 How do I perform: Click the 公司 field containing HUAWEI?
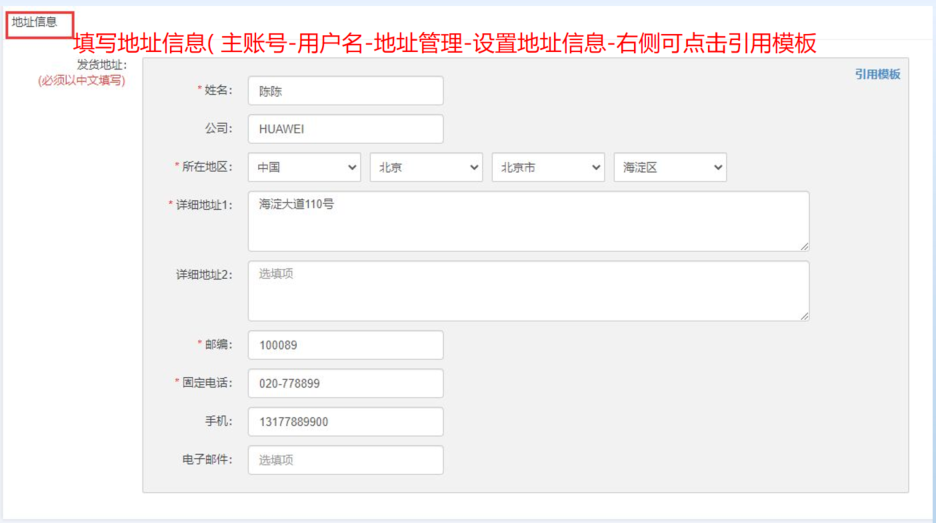pyautogui.click(x=346, y=129)
